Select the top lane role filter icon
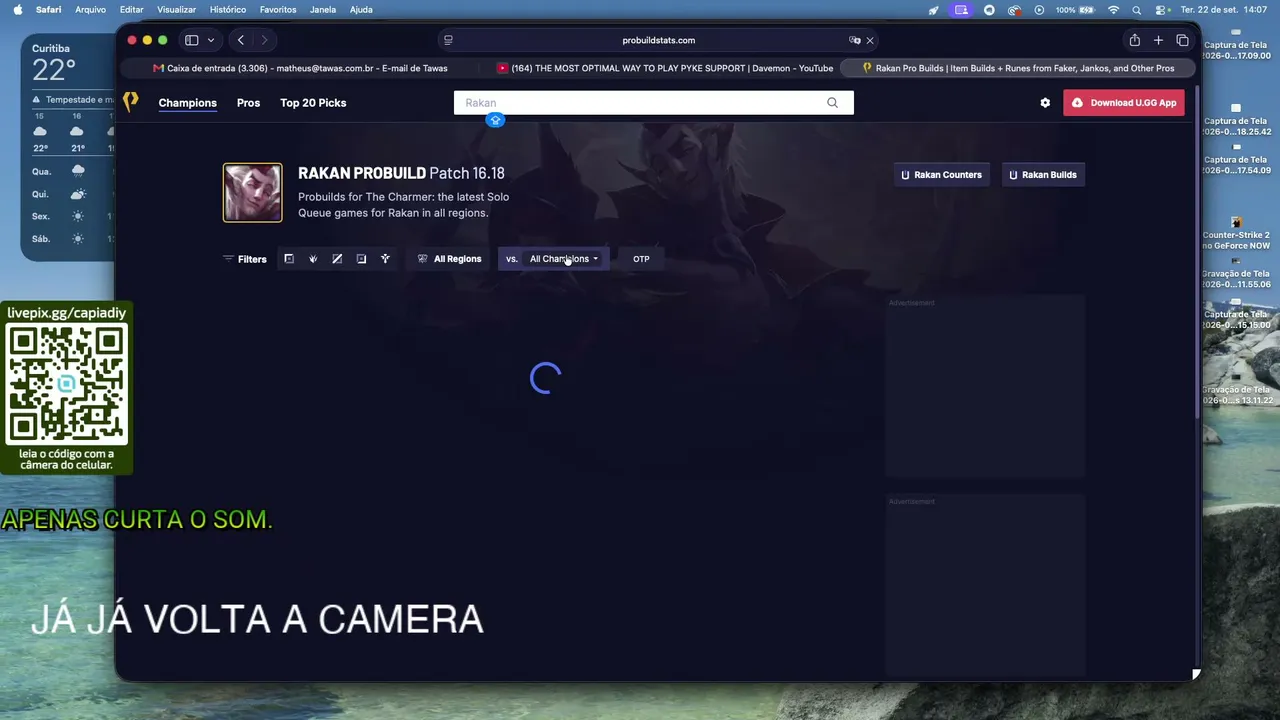This screenshot has width=1280, height=720. (289, 259)
